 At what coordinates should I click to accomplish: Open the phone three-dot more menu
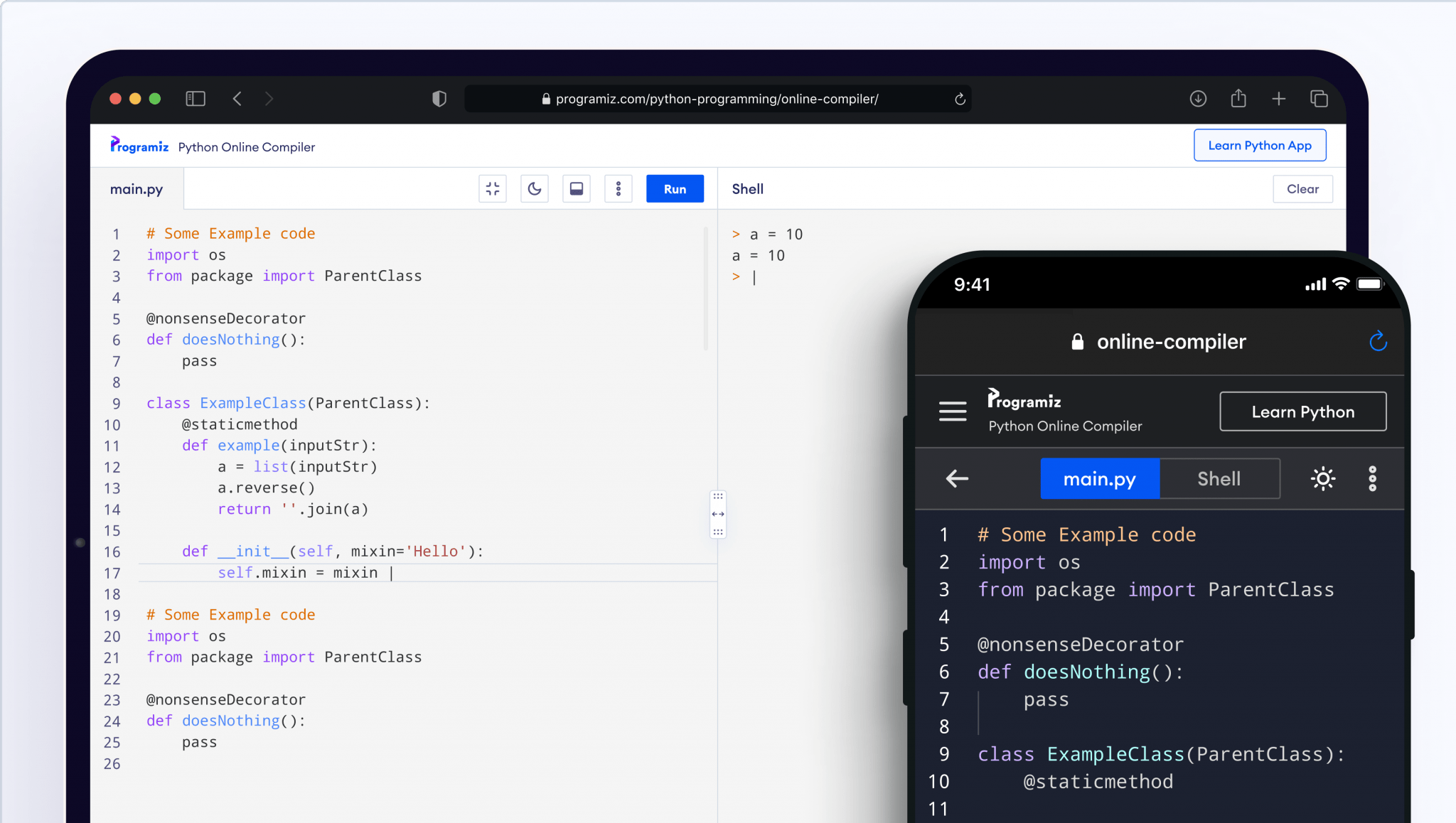[x=1373, y=478]
